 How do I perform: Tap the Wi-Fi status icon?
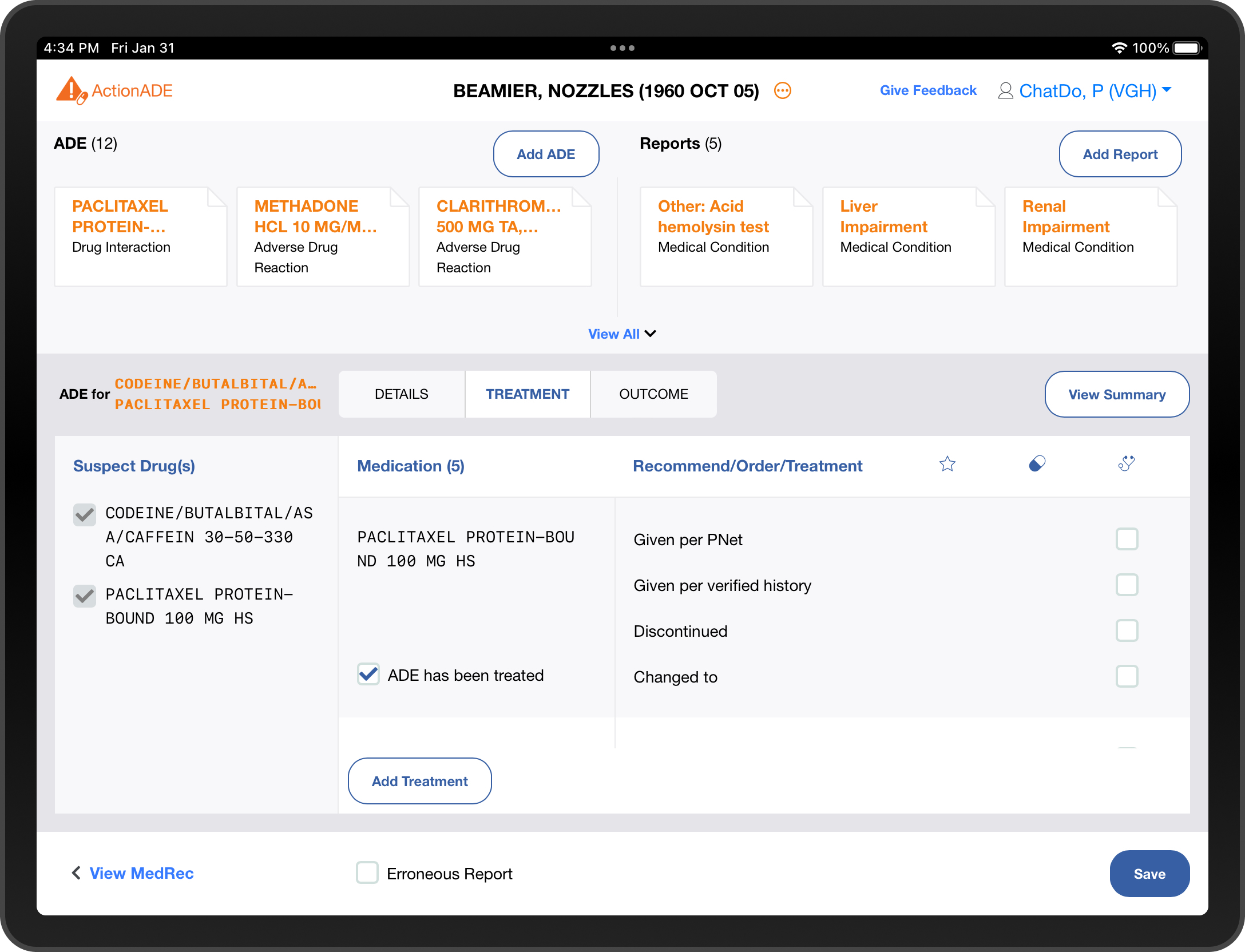click(x=1119, y=48)
